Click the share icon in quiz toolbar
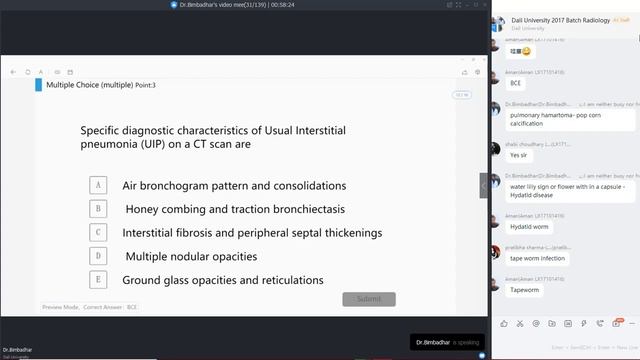The width and height of the screenshot is (640, 360). [x=464, y=72]
